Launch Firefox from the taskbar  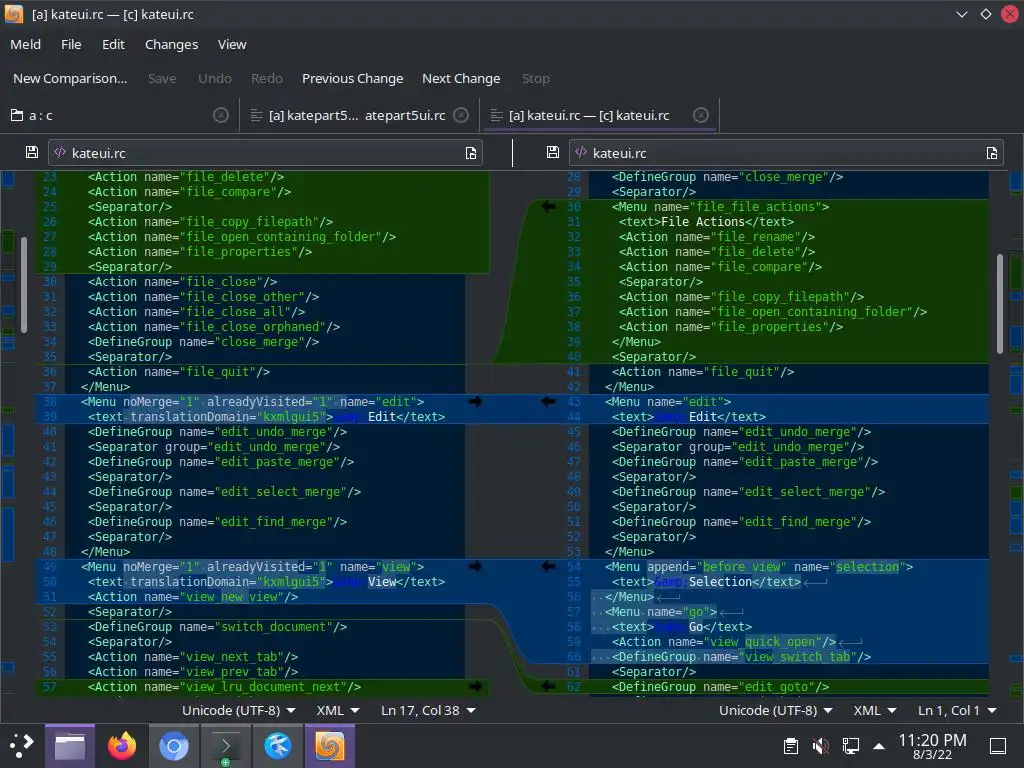pos(121,746)
